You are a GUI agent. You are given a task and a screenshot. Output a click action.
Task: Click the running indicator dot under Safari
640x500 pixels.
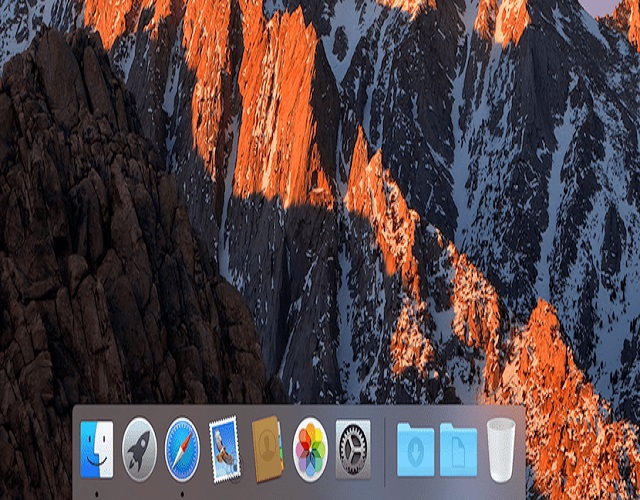click(183, 493)
